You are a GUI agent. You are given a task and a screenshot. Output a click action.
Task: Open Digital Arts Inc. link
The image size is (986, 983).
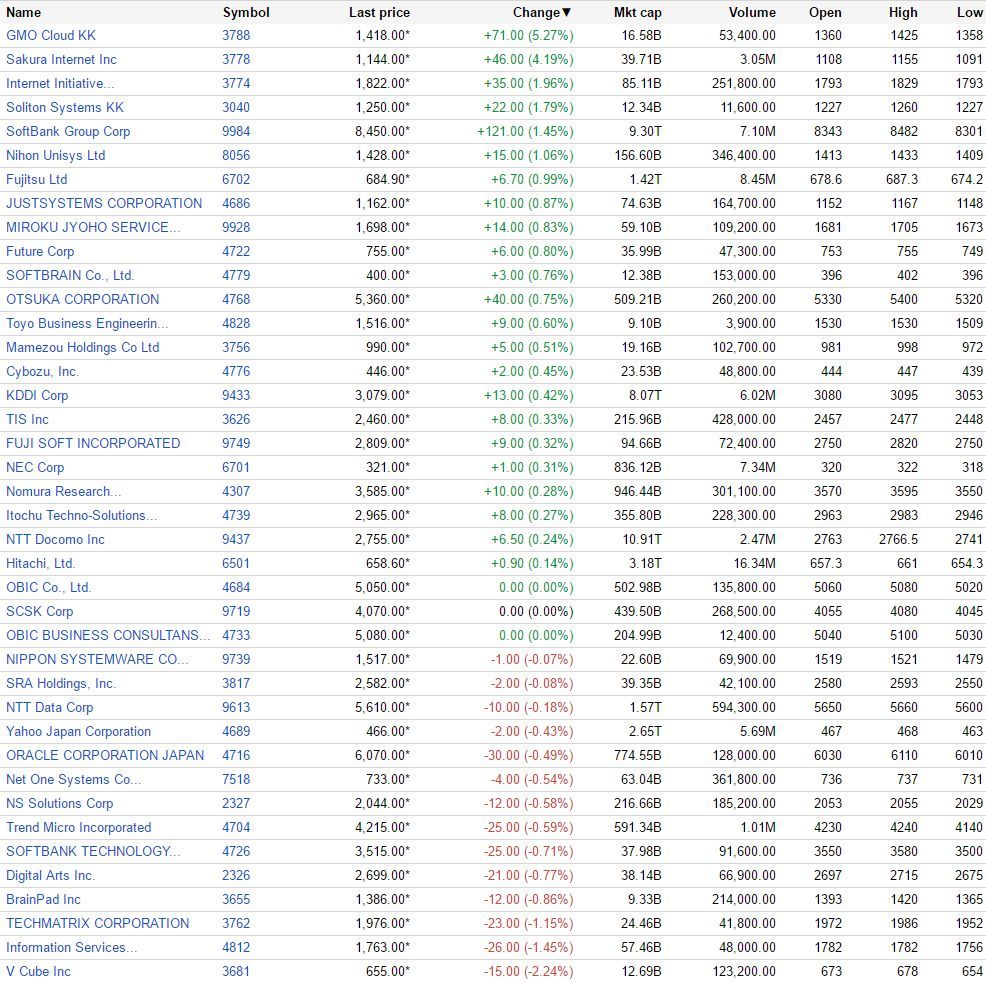(50, 875)
